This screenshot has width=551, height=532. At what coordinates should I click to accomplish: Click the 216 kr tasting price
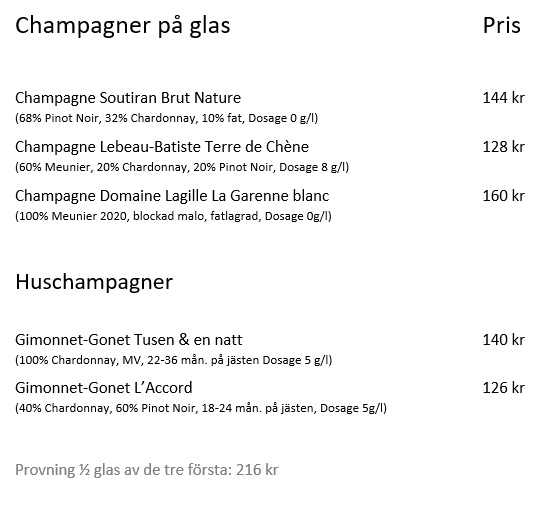[257, 470]
